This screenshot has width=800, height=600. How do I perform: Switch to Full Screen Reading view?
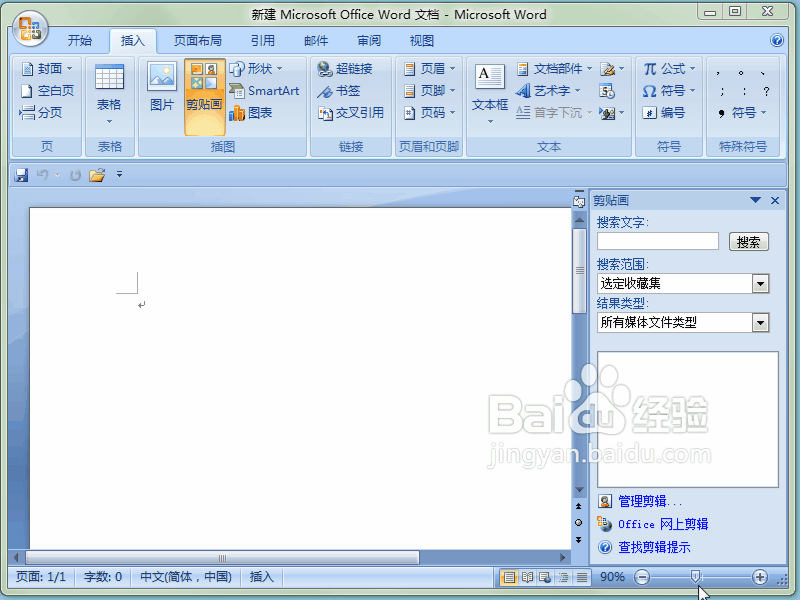[527, 577]
